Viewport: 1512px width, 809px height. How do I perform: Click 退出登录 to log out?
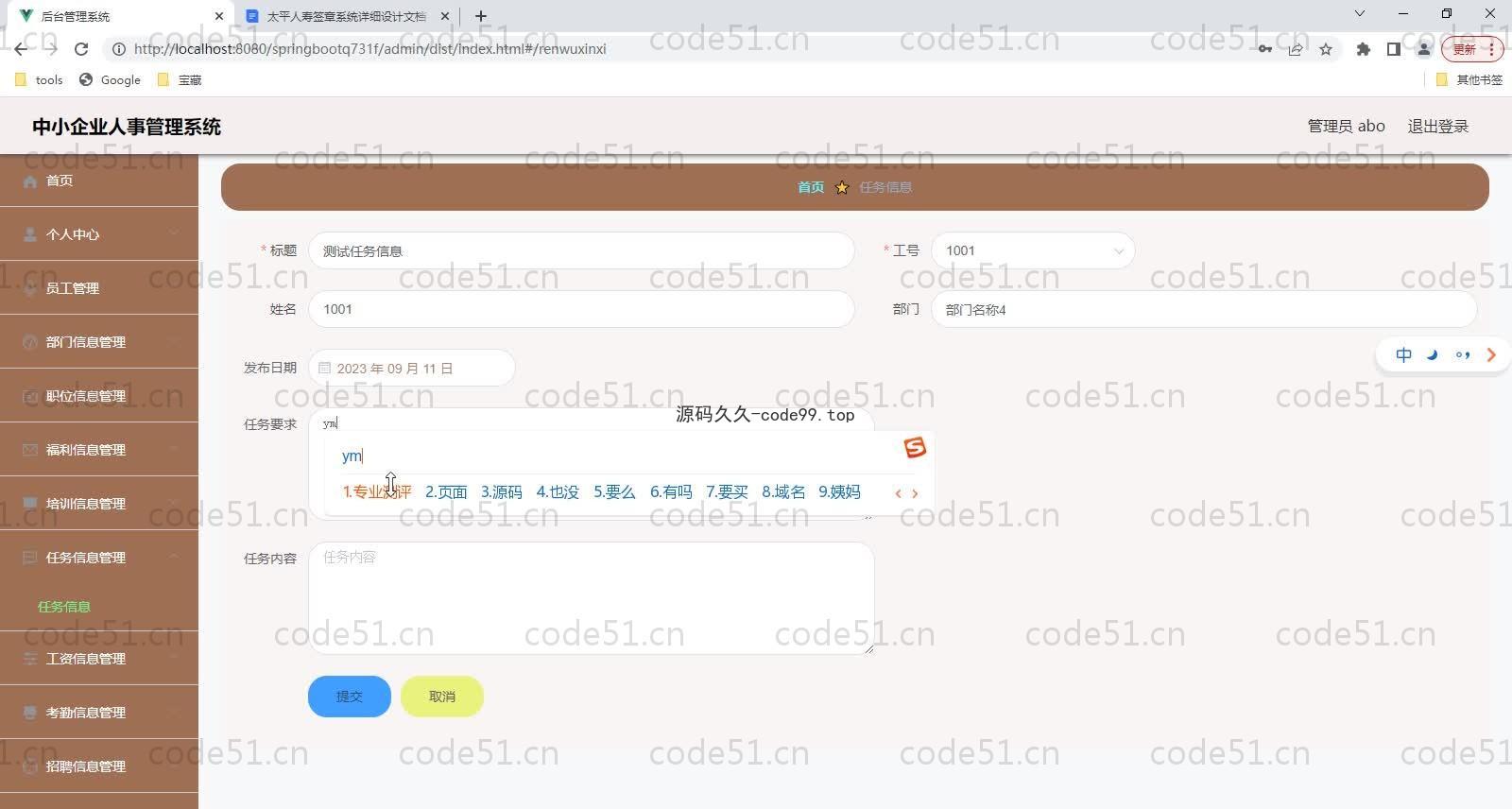click(x=1437, y=127)
